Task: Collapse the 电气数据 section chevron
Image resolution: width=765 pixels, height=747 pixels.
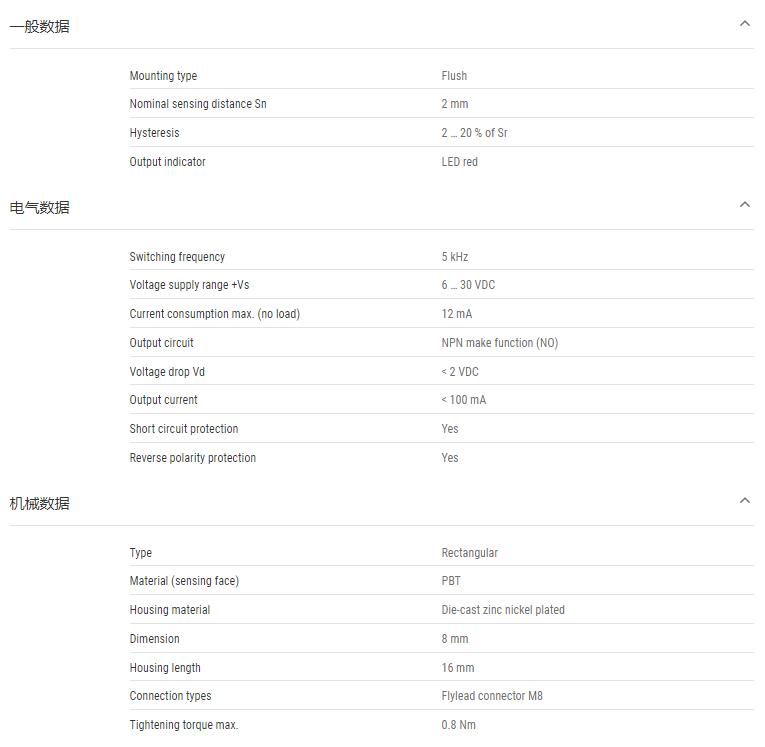Action: 744,205
